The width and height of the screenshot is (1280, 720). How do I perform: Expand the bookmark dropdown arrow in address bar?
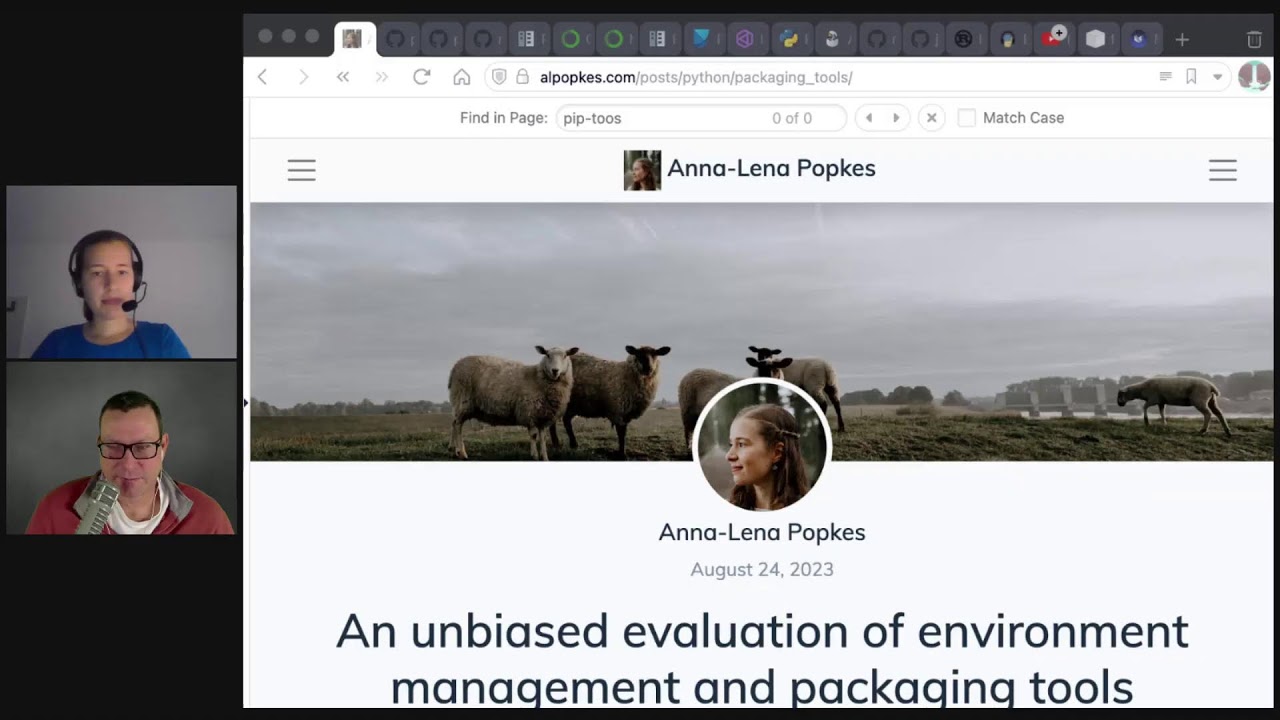click(x=1217, y=77)
